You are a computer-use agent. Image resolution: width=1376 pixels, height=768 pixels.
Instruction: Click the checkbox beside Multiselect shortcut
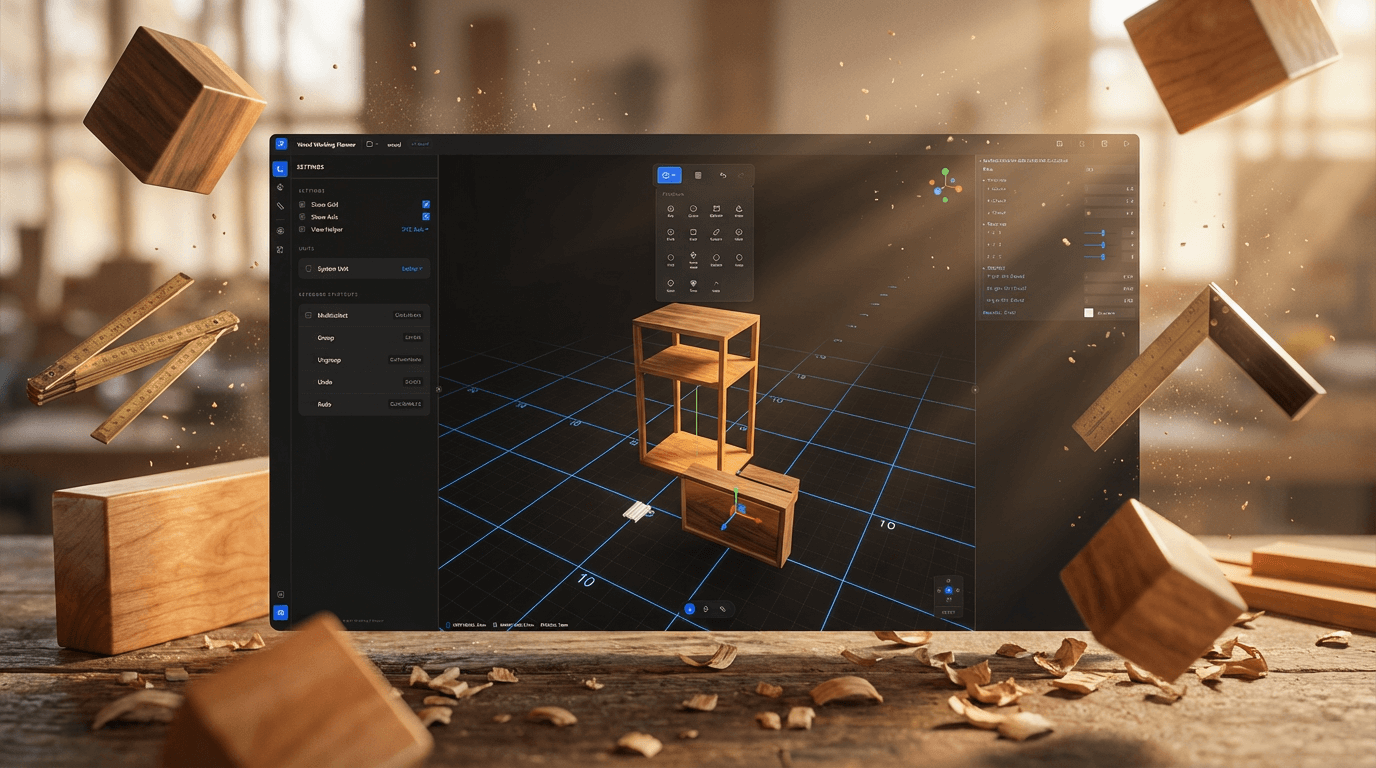click(308, 315)
